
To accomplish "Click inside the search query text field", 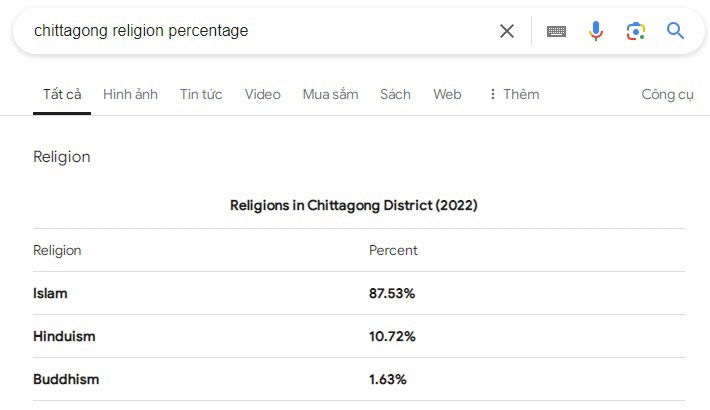I will pos(250,31).
